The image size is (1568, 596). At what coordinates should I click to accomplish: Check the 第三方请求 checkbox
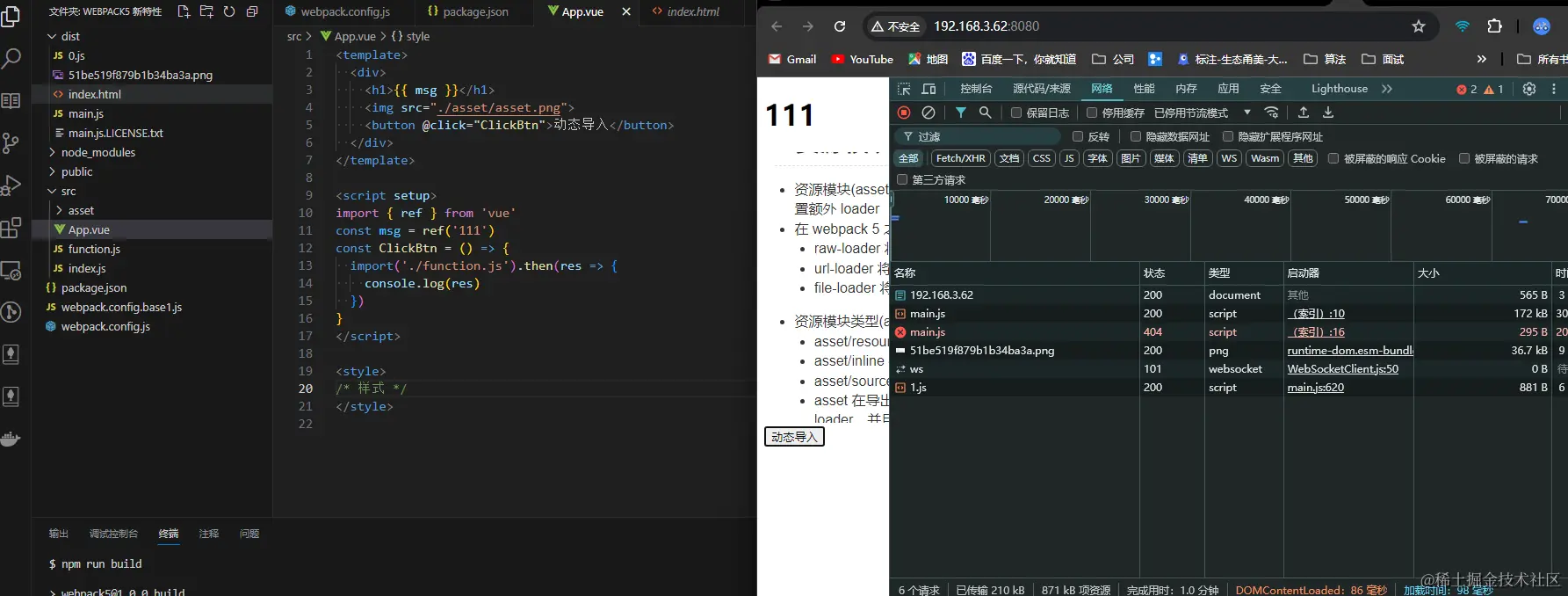click(902, 179)
